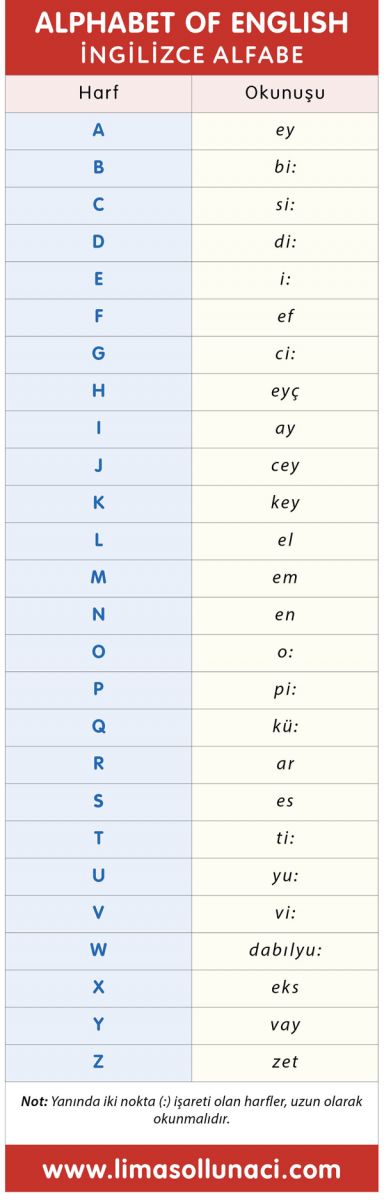
Task: Click the letter A in the Harf column
Action: tap(98, 130)
